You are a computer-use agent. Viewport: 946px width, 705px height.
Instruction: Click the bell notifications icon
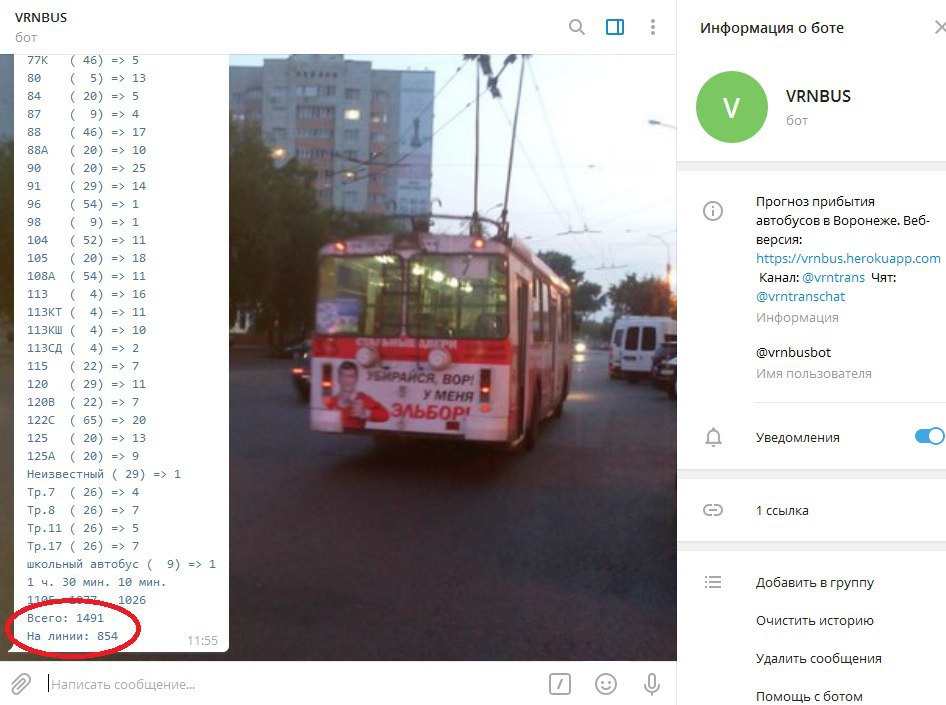tap(713, 437)
